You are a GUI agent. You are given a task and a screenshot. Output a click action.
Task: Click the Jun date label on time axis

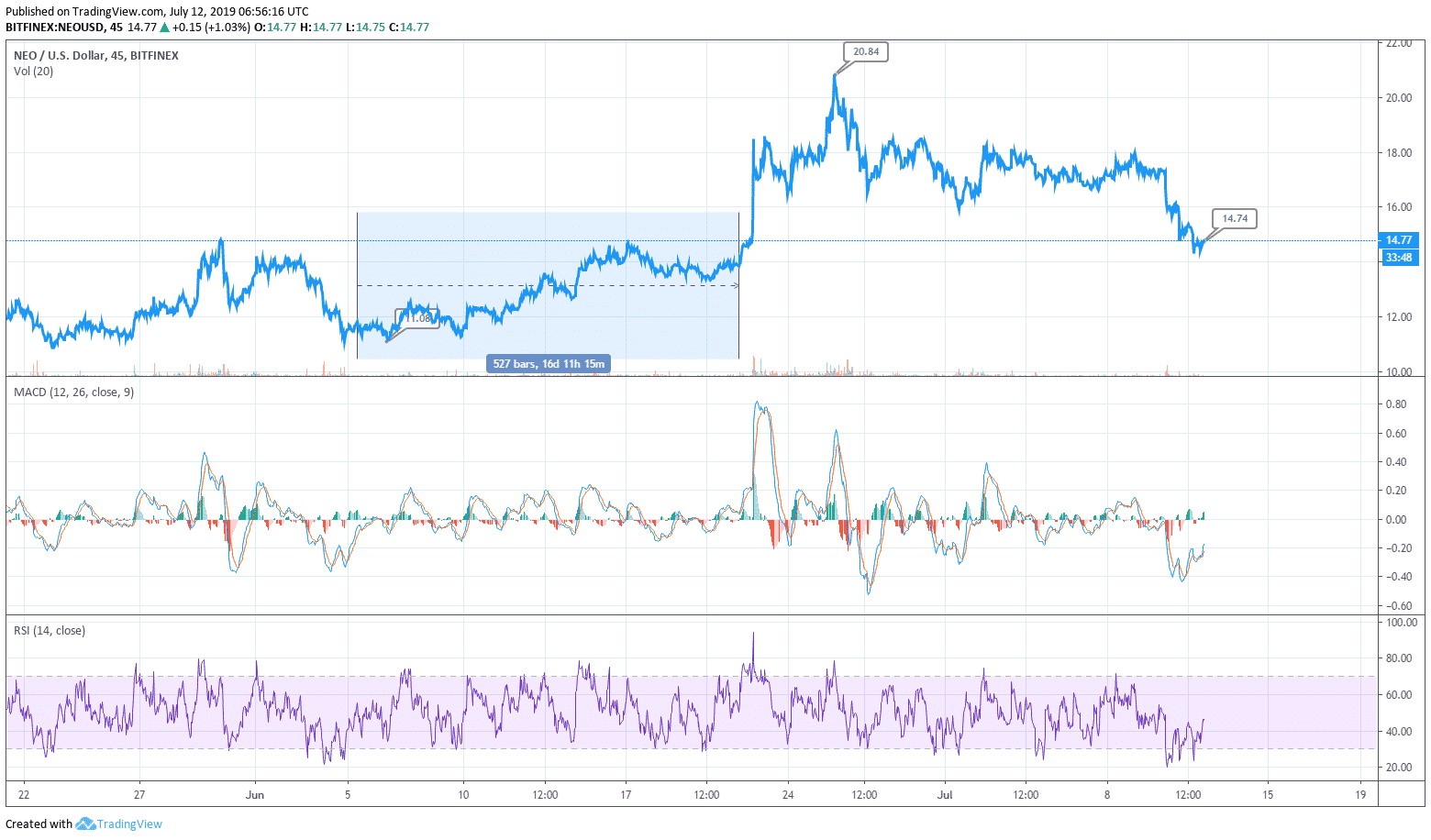(255, 795)
